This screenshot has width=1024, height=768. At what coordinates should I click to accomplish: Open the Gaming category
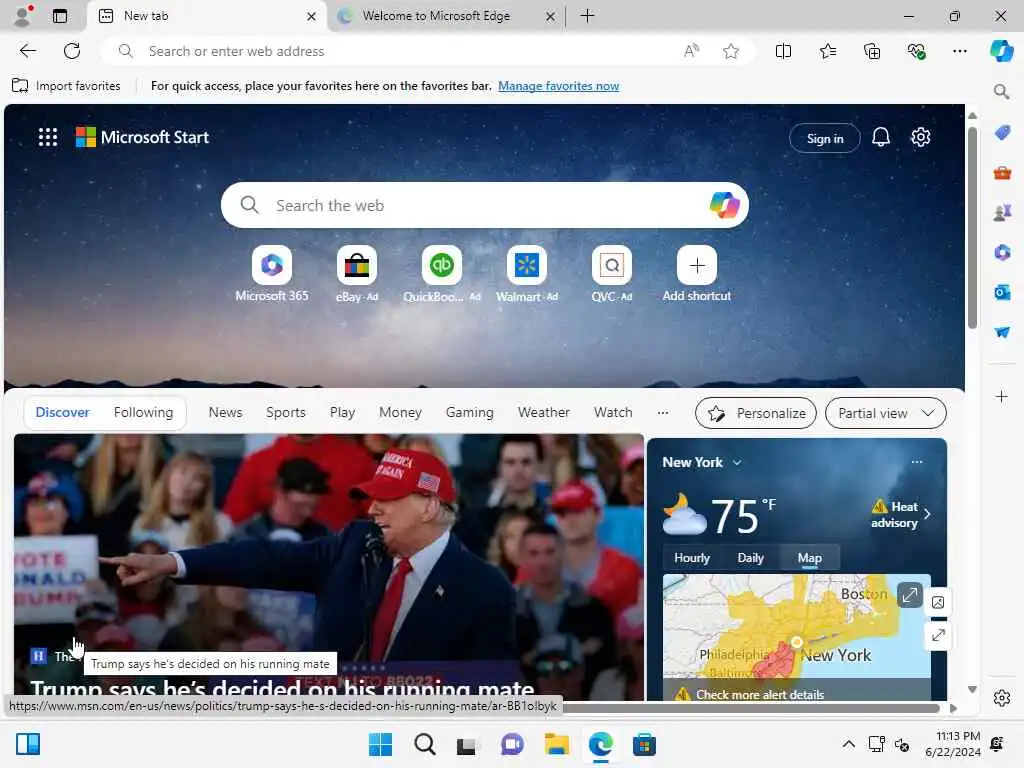(470, 413)
